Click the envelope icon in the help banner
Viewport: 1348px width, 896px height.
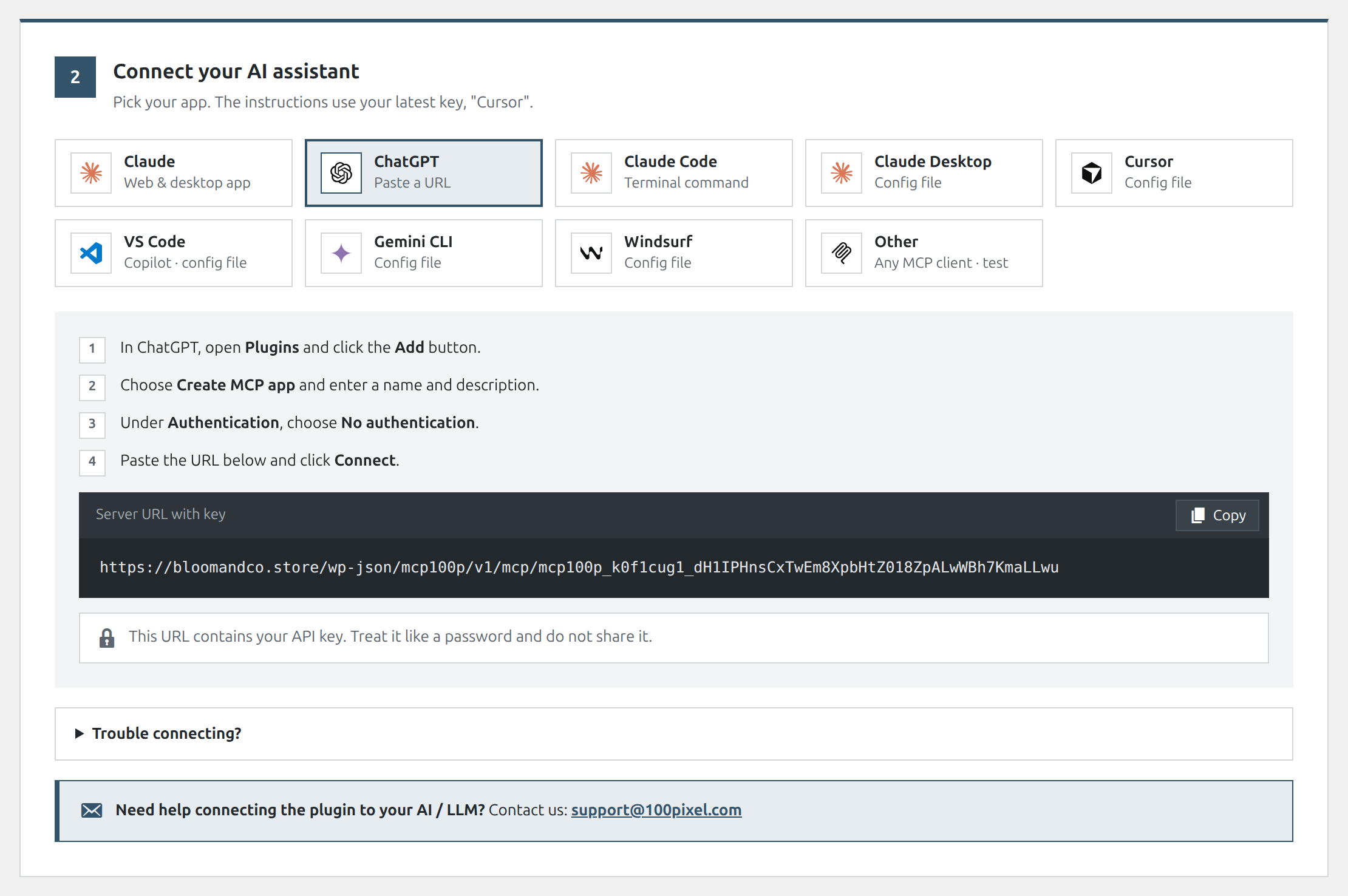92,810
